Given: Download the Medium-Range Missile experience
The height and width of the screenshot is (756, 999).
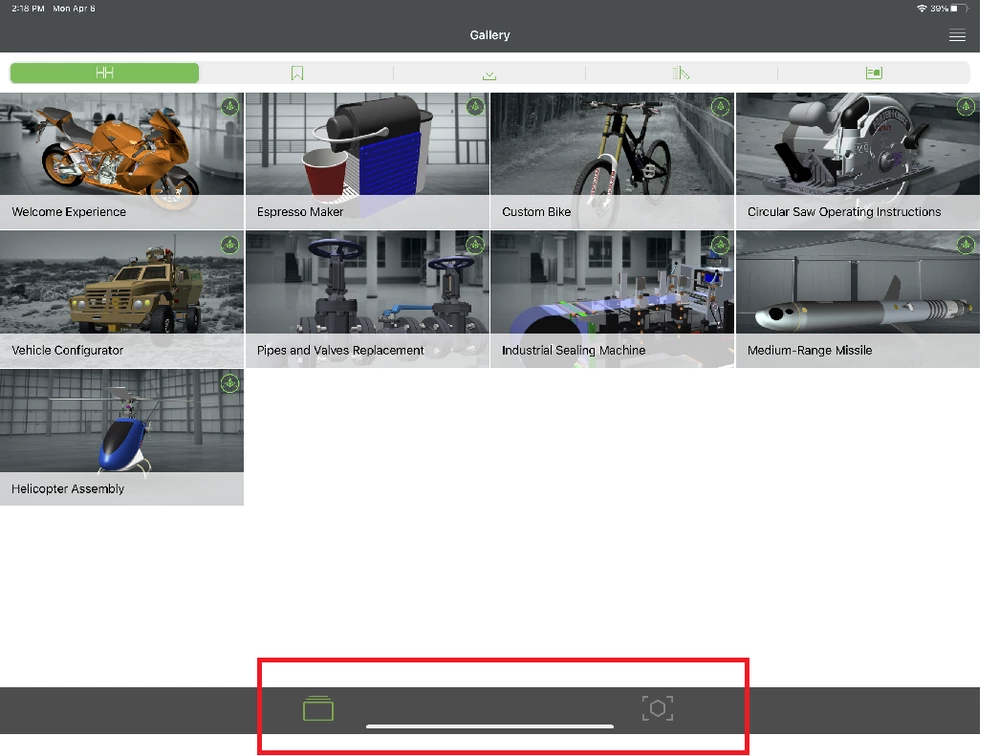Looking at the screenshot, I should coord(964,244).
